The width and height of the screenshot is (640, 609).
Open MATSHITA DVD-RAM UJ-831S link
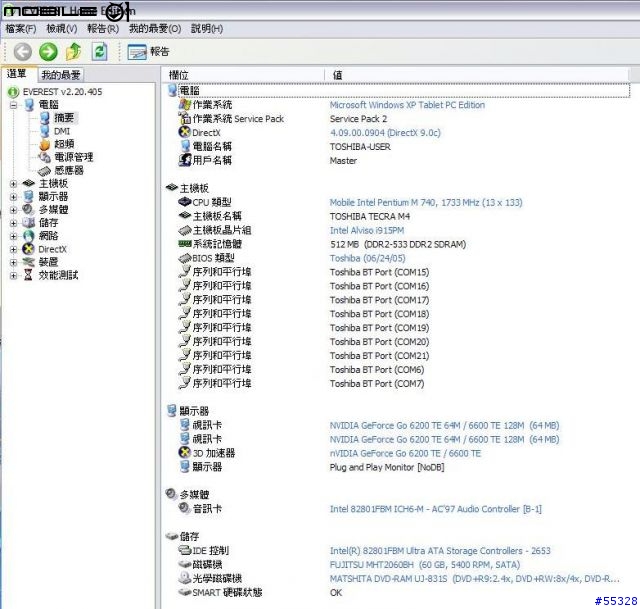tap(474, 579)
